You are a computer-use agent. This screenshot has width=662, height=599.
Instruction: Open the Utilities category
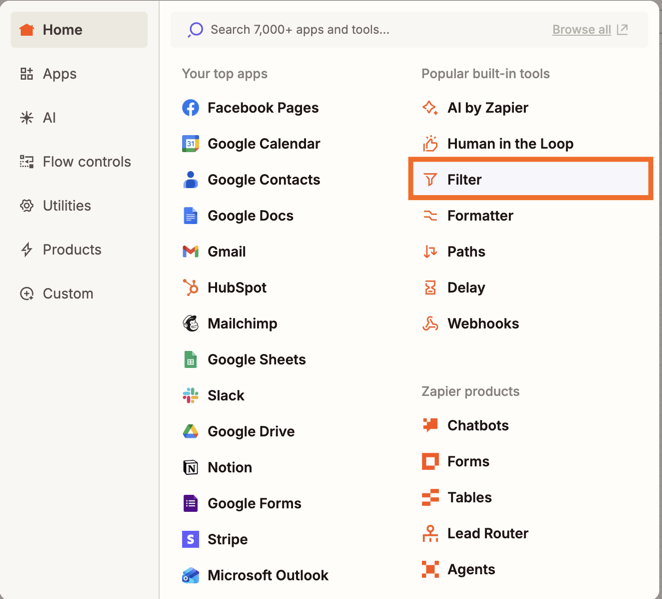55,206
